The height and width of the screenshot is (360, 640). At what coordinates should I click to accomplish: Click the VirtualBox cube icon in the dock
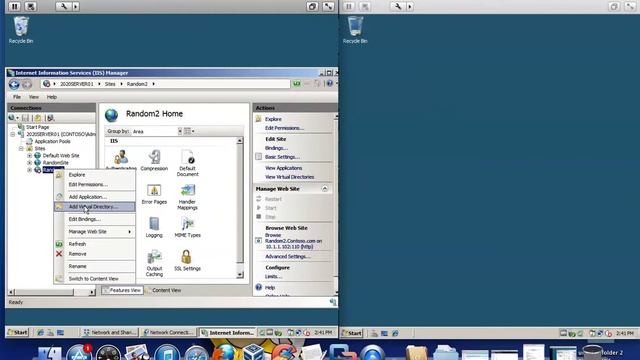[253, 352]
